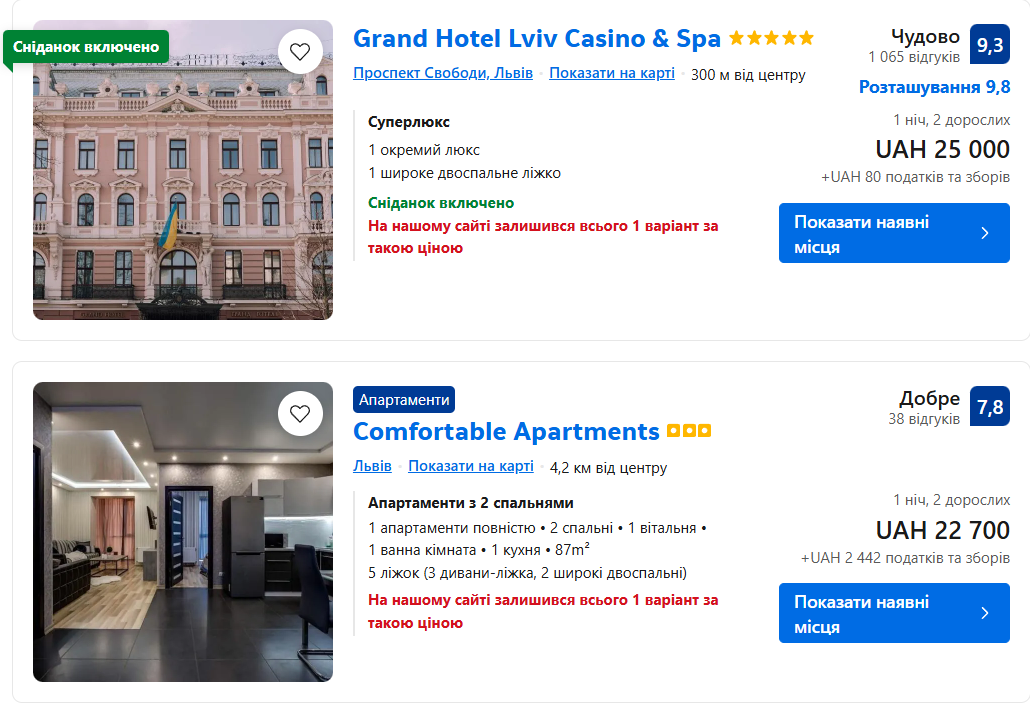Click the green 'Сніданок включено' ribbon badge
The height and width of the screenshot is (704, 1030).
(86, 47)
